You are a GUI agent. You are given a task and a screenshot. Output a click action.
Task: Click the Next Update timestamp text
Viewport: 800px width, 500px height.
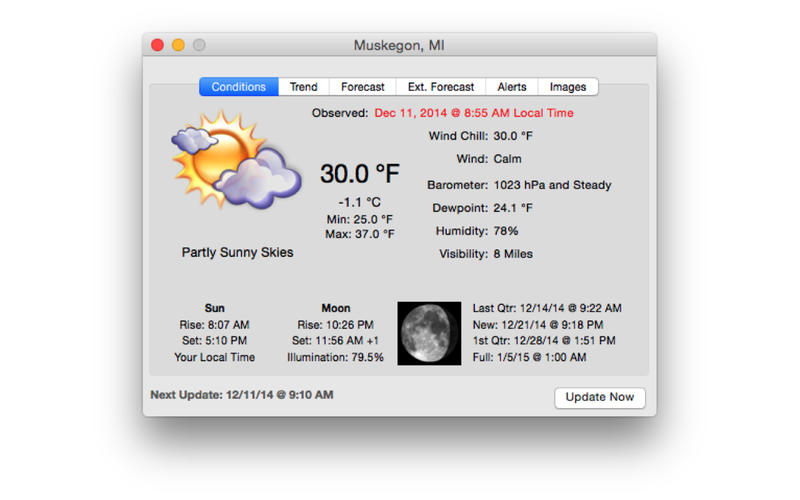pos(241,395)
